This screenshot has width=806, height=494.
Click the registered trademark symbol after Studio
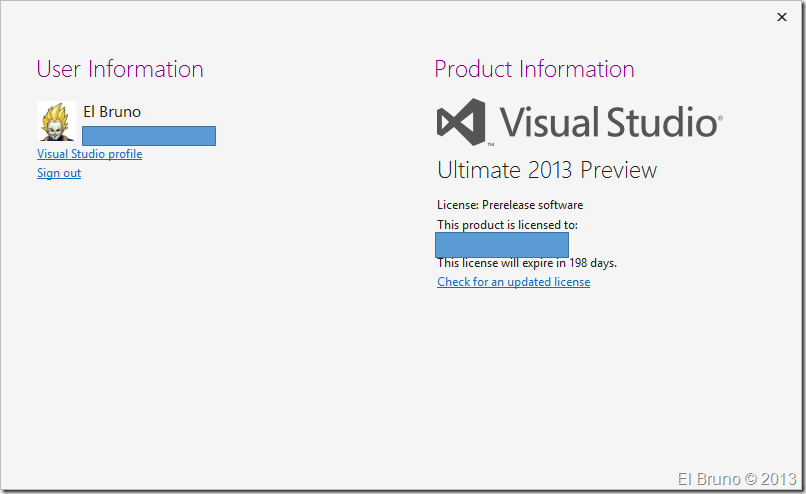point(719,118)
